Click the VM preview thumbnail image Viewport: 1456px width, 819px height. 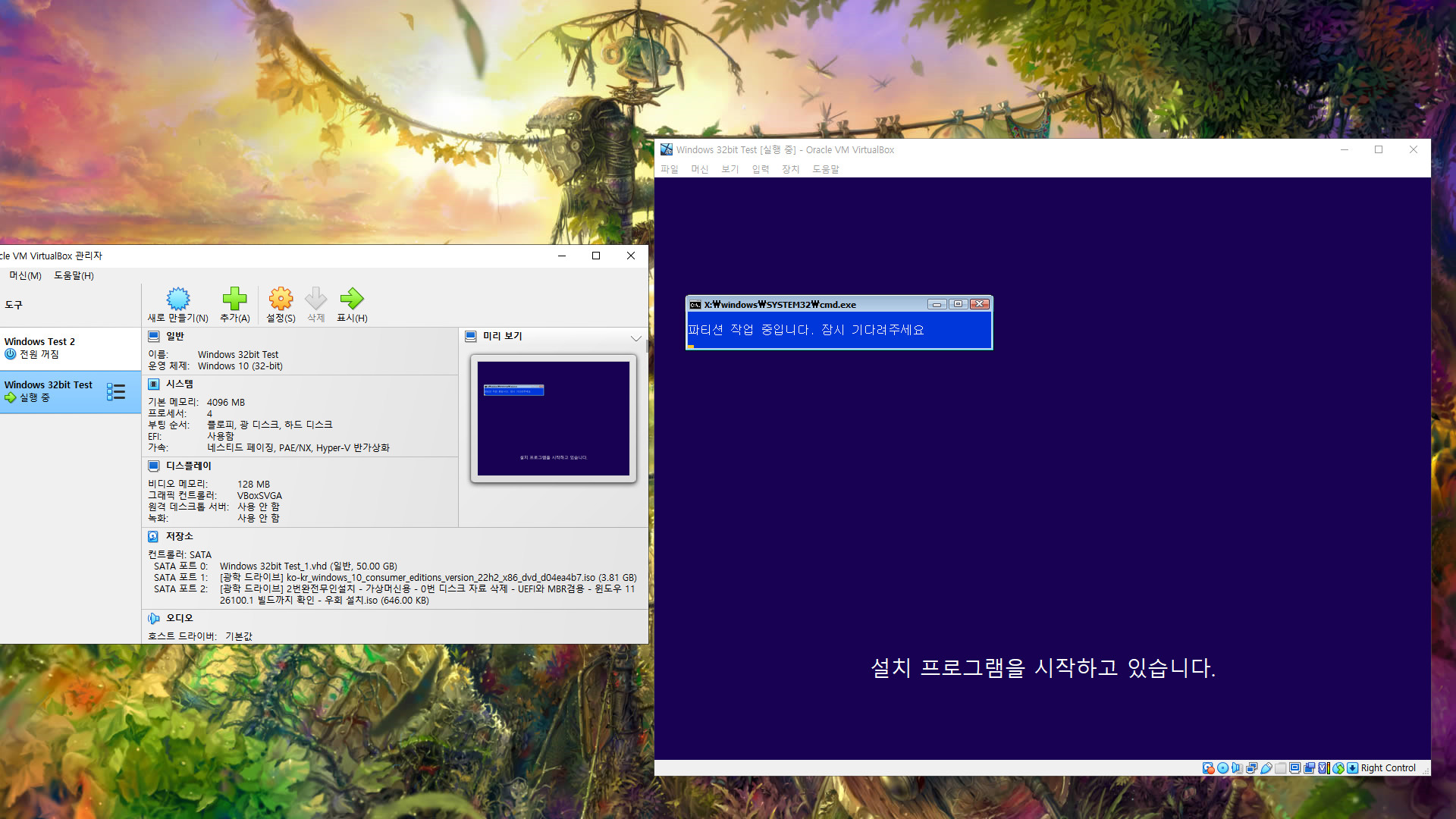coord(554,419)
